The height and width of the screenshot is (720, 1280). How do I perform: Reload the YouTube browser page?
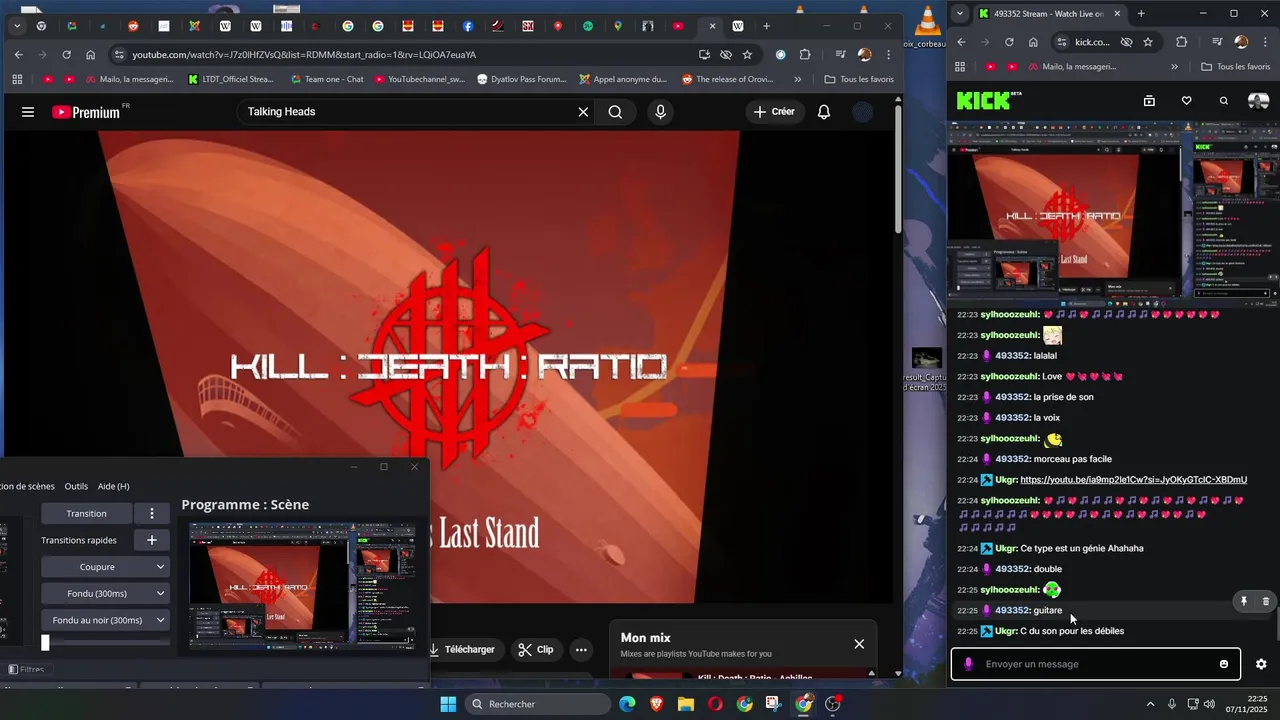pos(67,55)
